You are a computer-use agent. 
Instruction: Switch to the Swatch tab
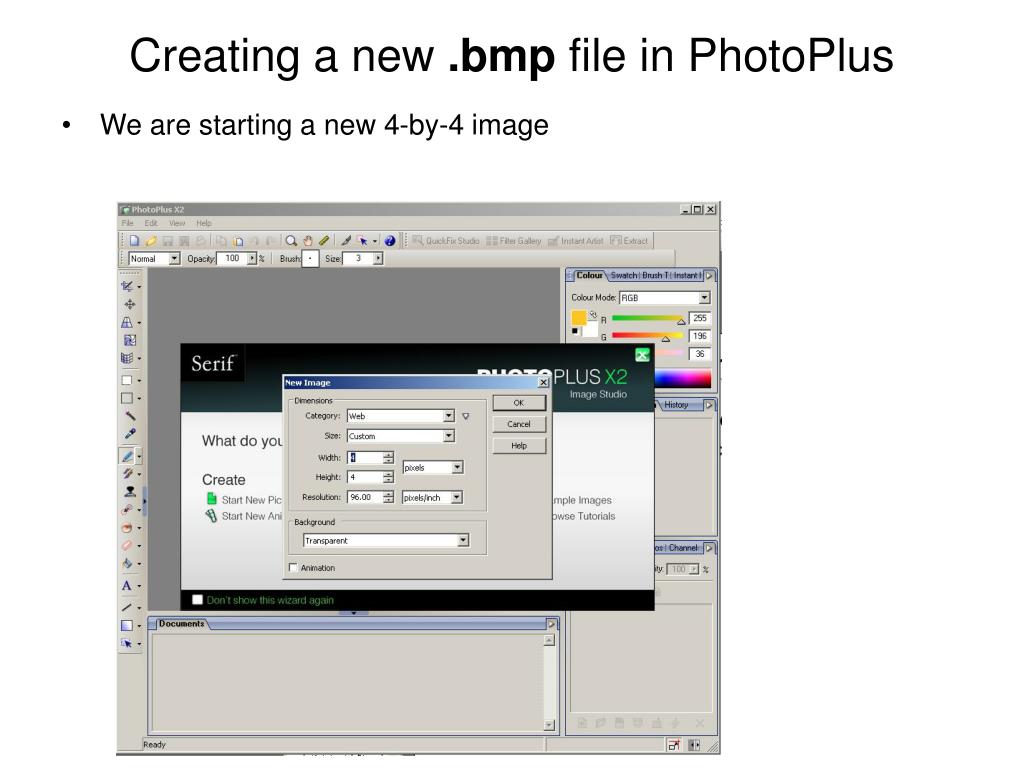(624, 276)
